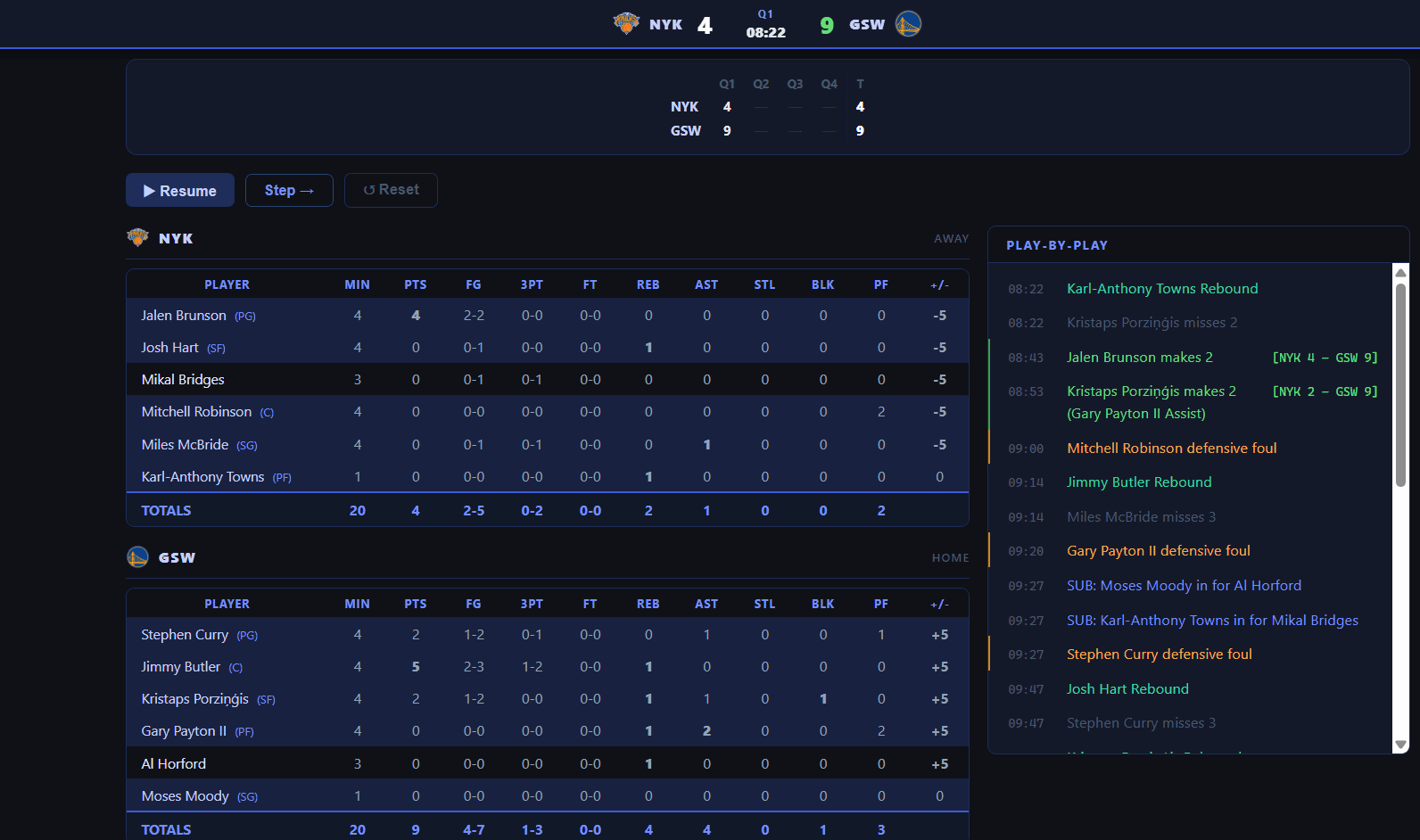The image size is (1420, 840).
Task: Click the HOME label of the GSW section
Action: [950, 557]
